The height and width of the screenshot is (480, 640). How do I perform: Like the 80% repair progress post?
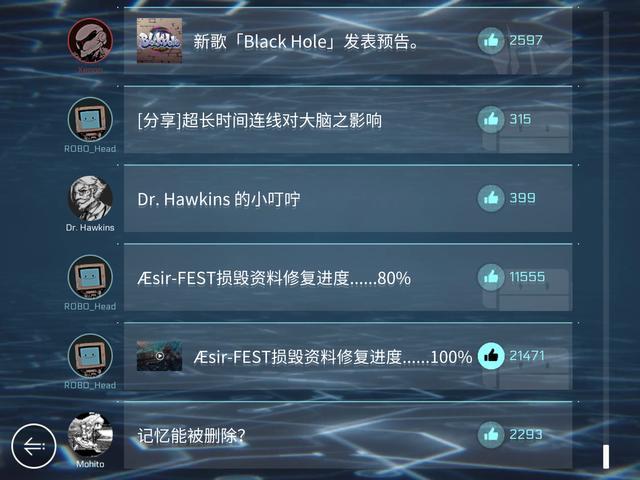pos(491,277)
